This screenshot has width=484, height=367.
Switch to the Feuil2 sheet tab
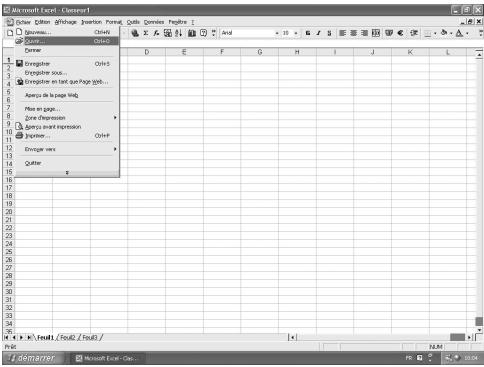click(x=68, y=337)
